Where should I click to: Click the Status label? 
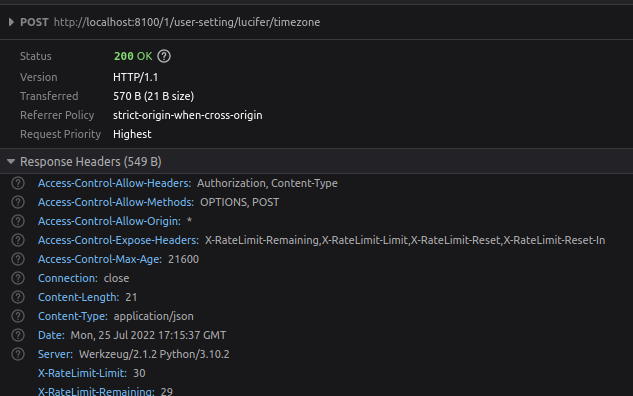coord(36,56)
